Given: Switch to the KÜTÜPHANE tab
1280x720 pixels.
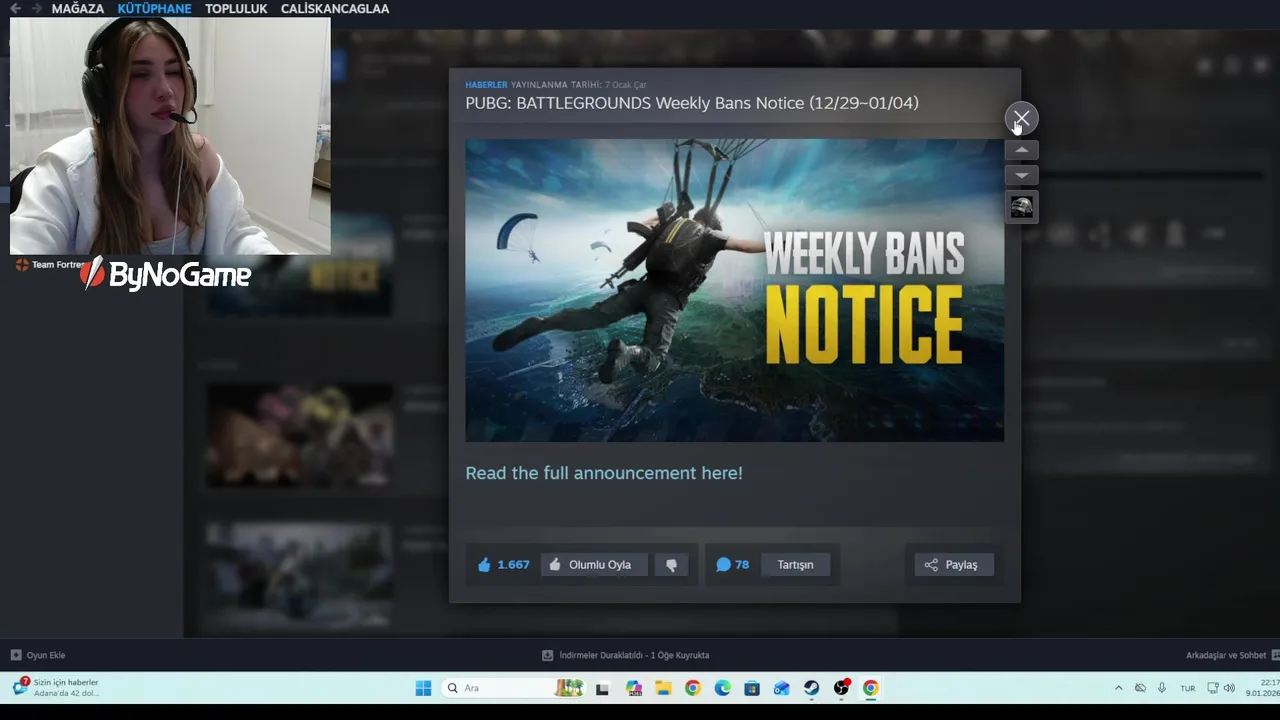Looking at the screenshot, I should pos(154,9).
